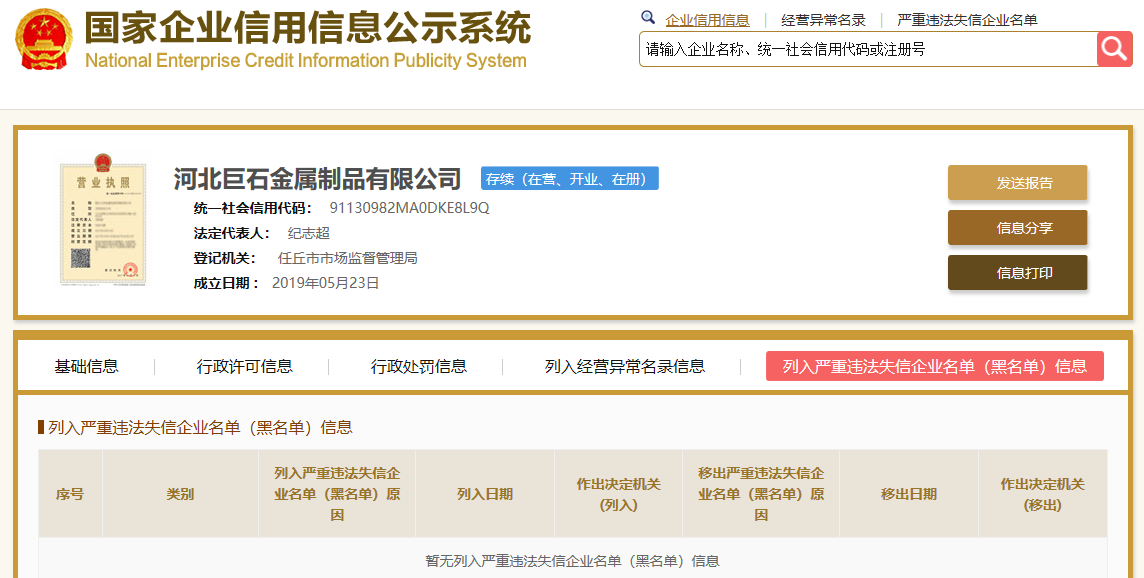Open the 列入严重违法失信企业名单（黑名单）信息 tab
This screenshot has width=1144, height=578.
[935, 366]
